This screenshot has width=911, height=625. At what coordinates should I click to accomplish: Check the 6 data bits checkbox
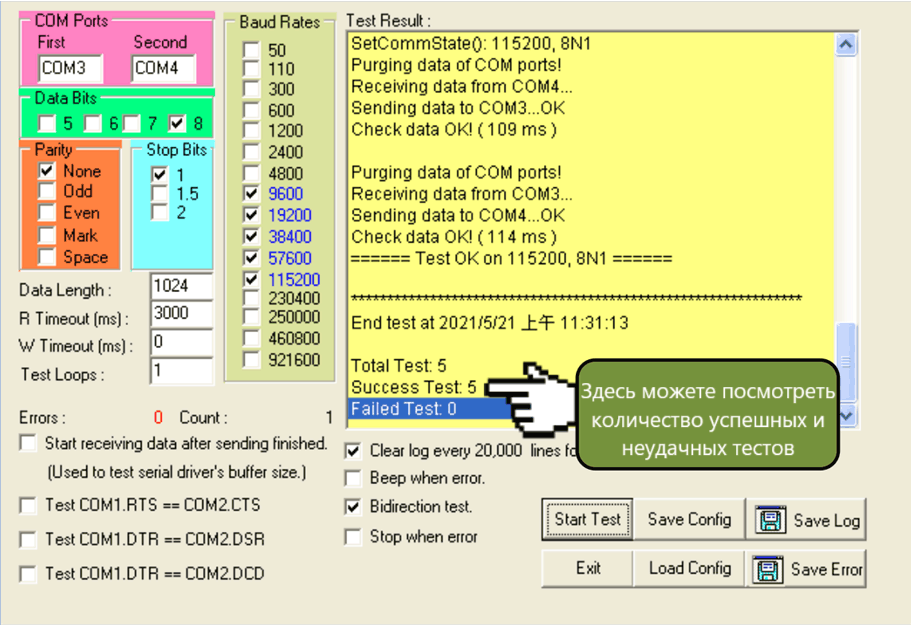(93, 123)
